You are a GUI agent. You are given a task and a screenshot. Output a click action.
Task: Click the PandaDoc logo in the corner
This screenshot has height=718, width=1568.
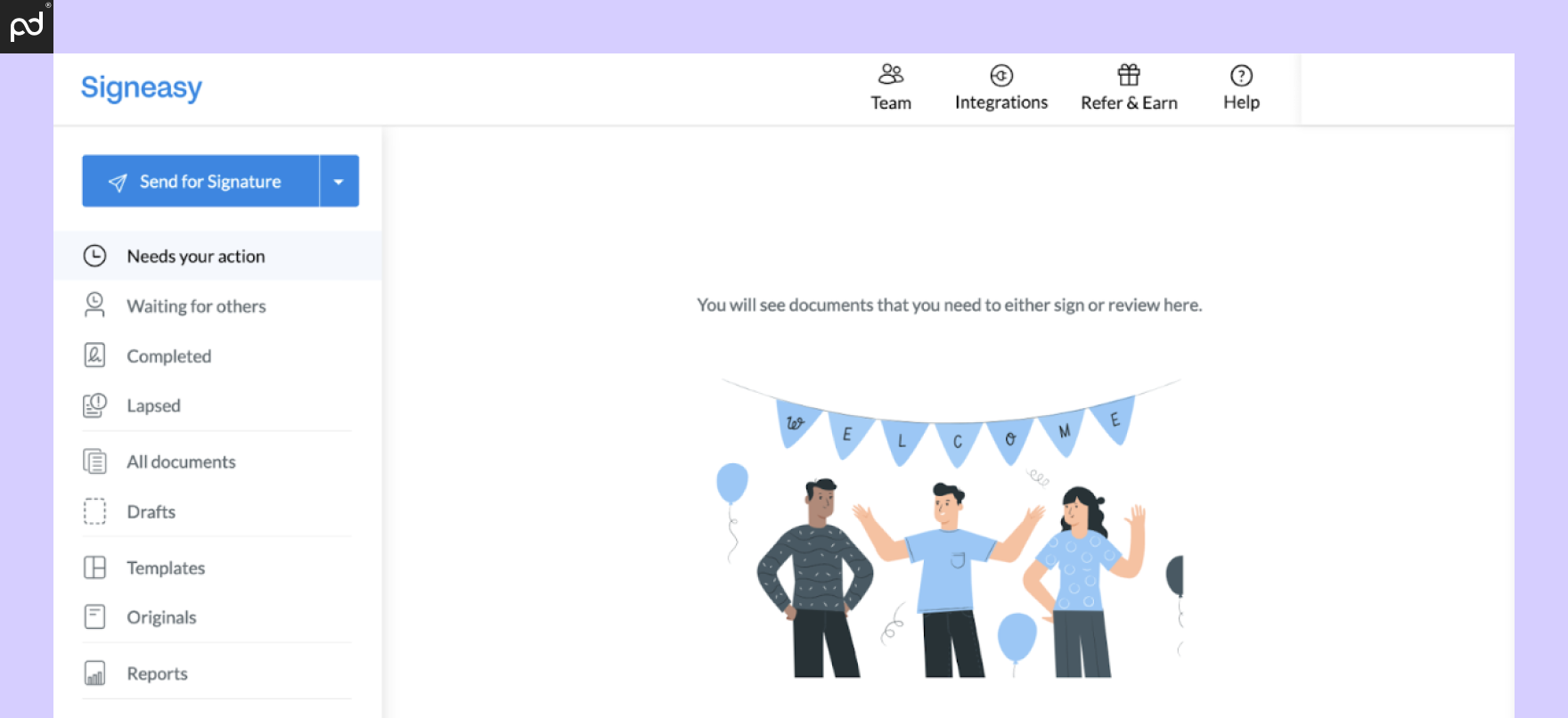(27, 27)
